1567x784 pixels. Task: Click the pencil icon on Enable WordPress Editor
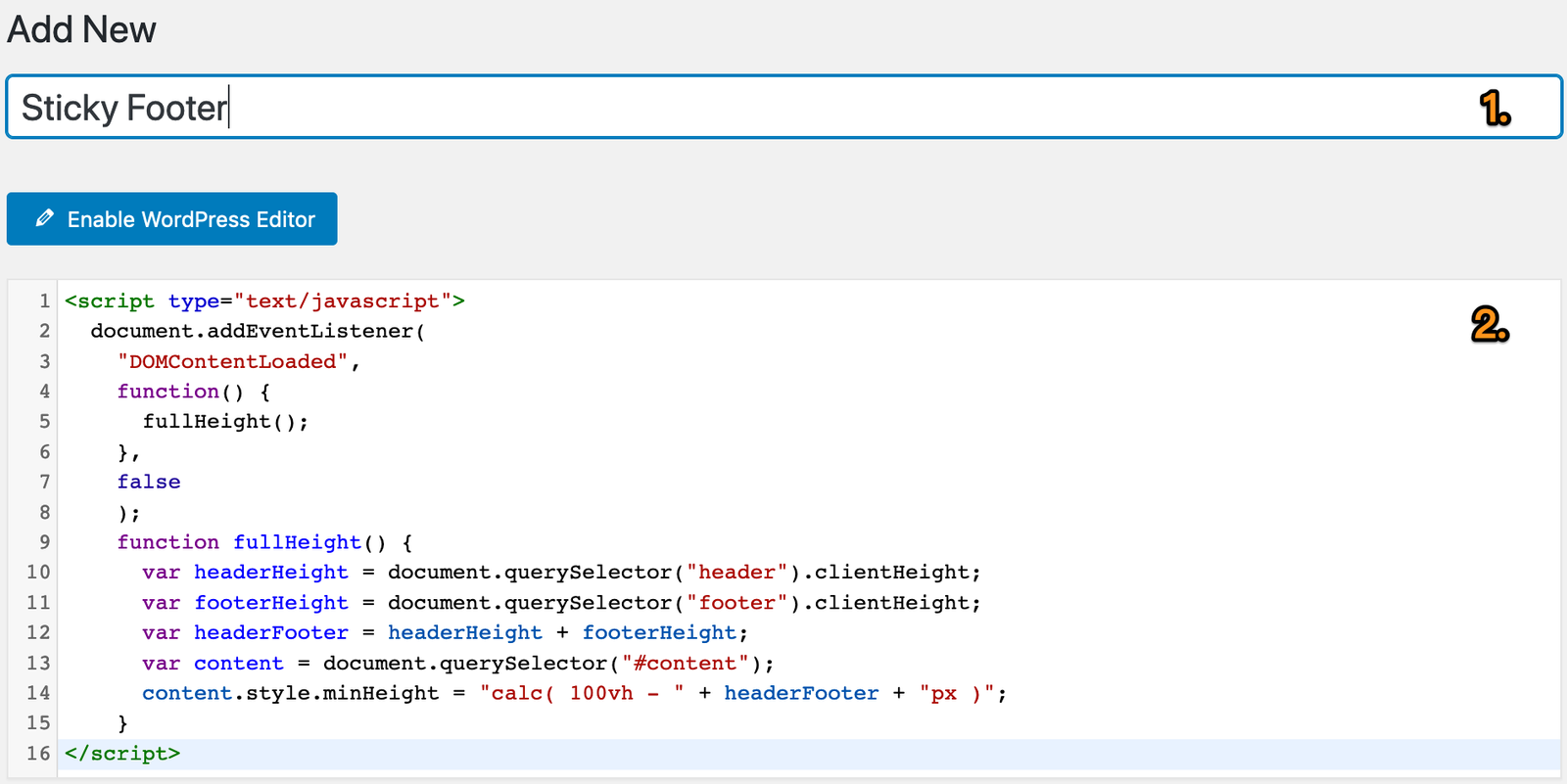(44, 218)
